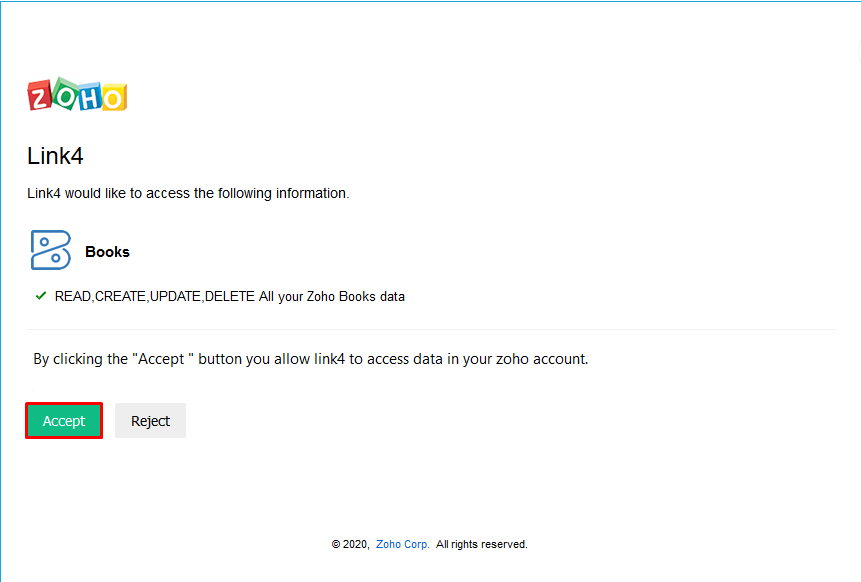Click text "READ,CREATE,UPDATE,DELETE All your Zoho Books data"

(x=230, y=296)
